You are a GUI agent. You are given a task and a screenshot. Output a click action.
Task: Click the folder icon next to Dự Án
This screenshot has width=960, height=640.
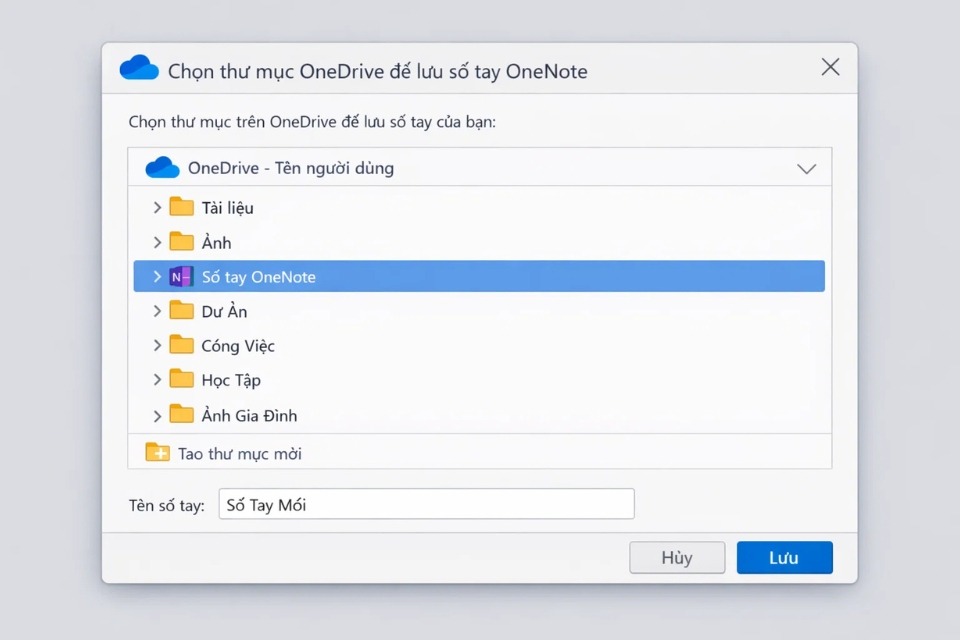(x=183, y=311)
